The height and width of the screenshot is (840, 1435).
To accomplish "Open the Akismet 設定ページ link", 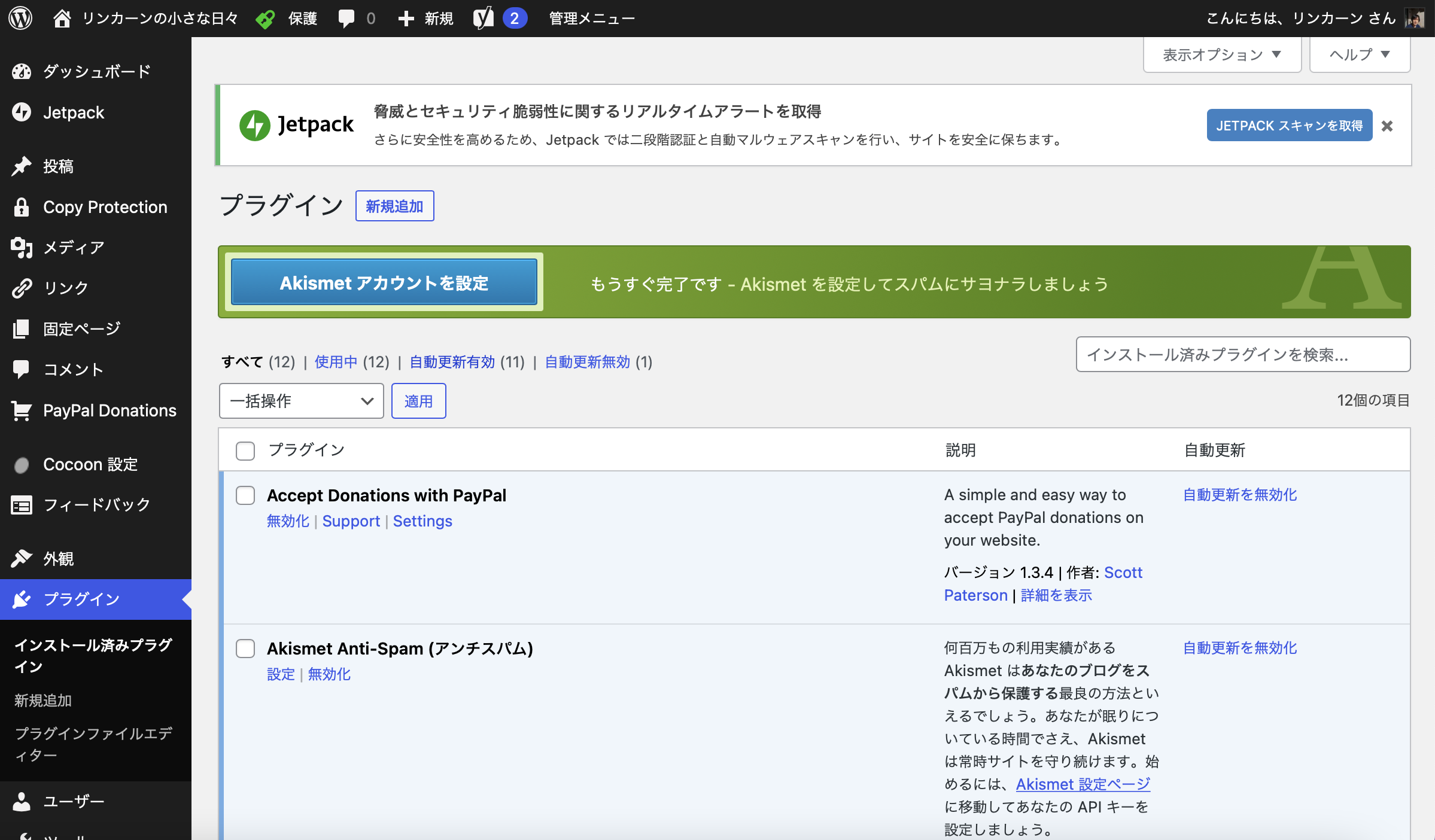I will pyautogui.click(x=1083, y=784).
